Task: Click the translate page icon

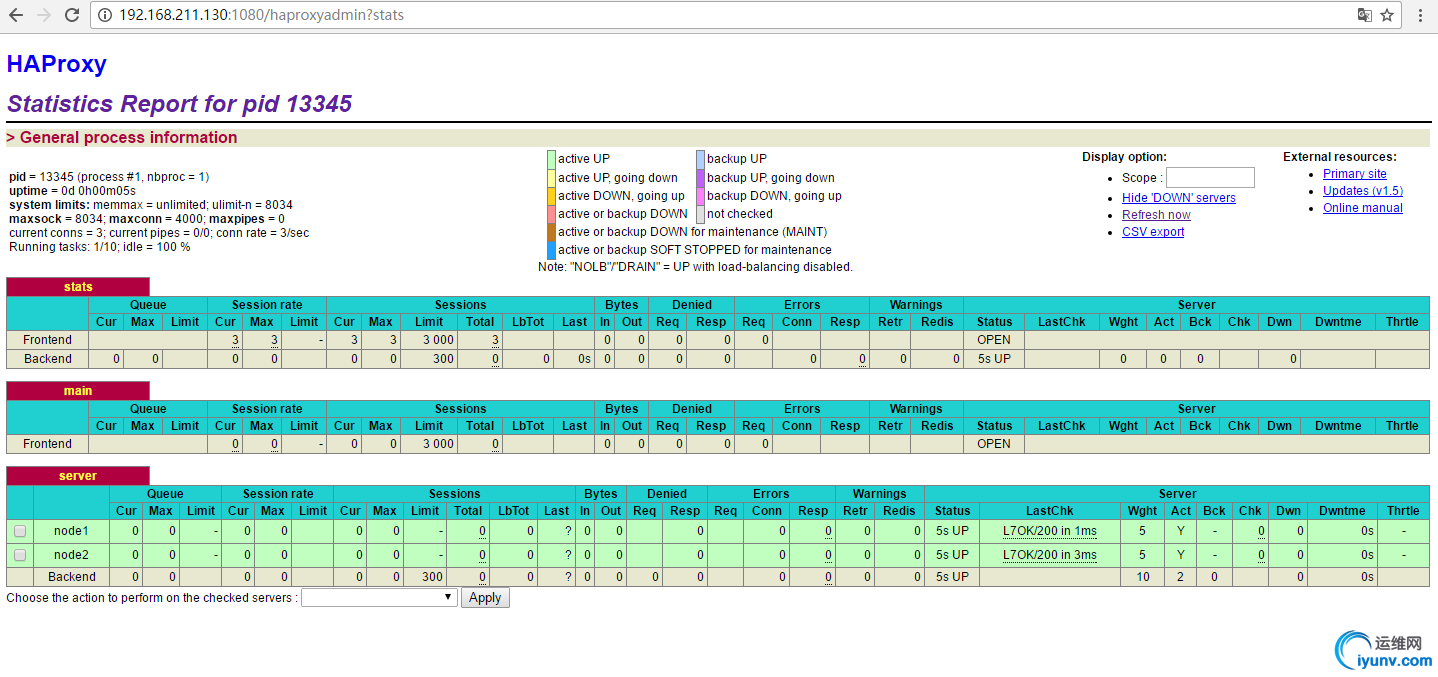Action: click(x=1365, y=15)
